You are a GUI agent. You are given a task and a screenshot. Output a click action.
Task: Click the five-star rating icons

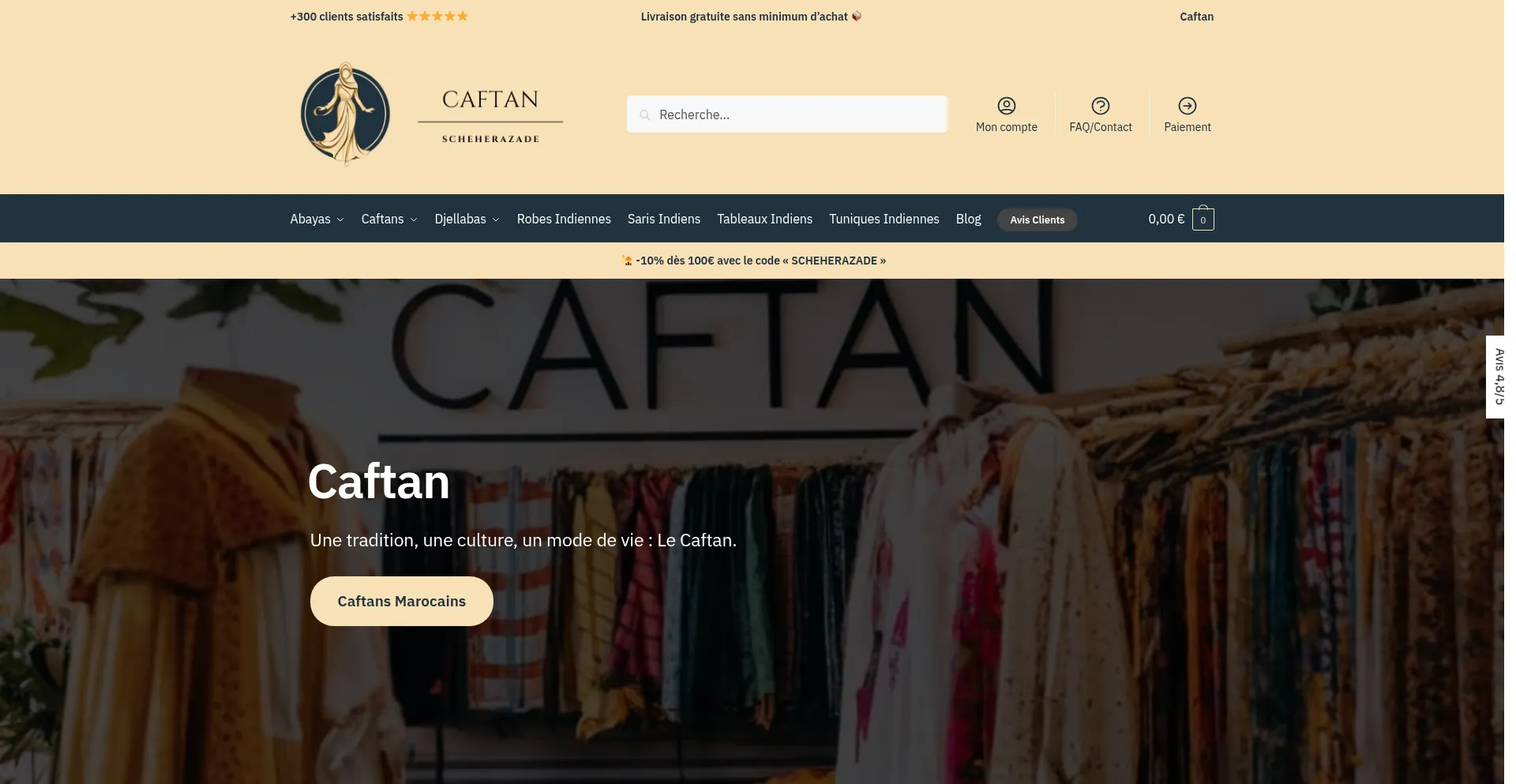click(437, 17)
